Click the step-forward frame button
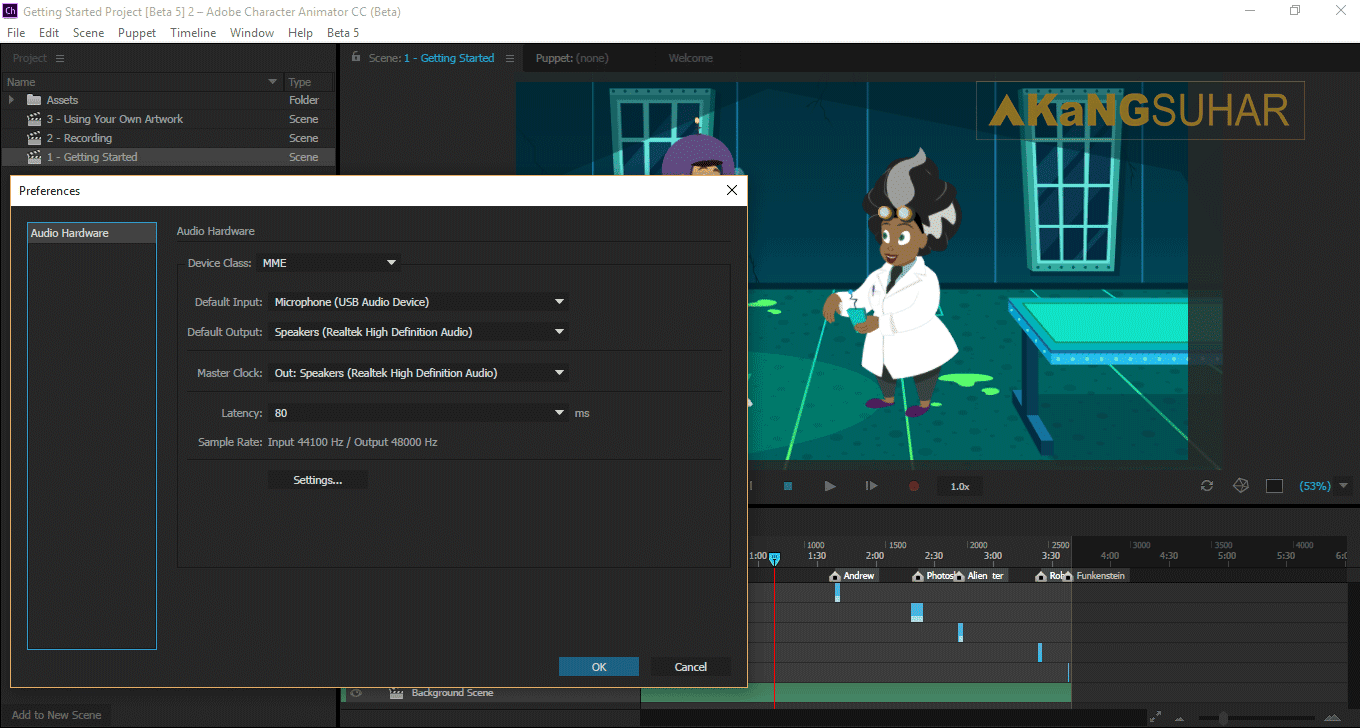 point(871,486)
